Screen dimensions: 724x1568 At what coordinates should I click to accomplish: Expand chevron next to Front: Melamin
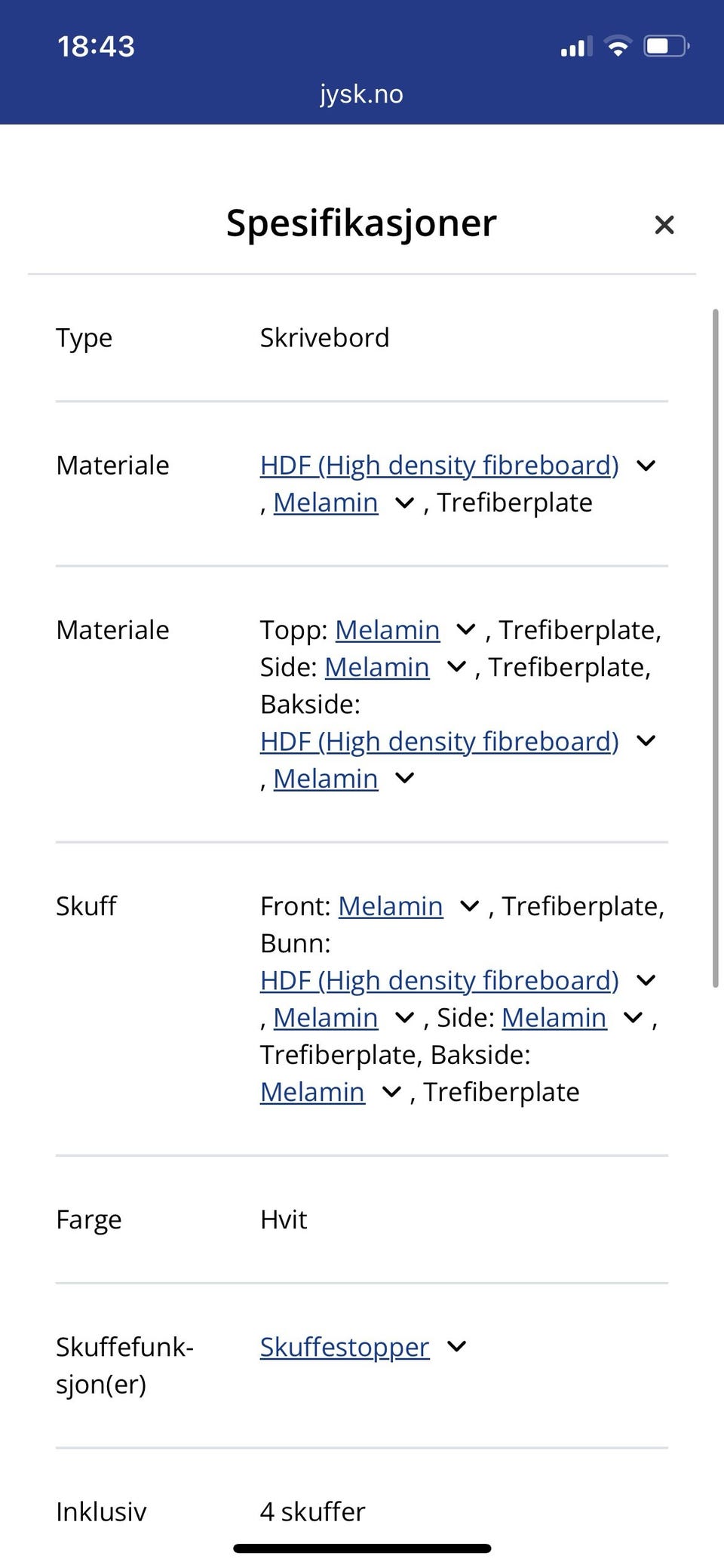(470, 906)
